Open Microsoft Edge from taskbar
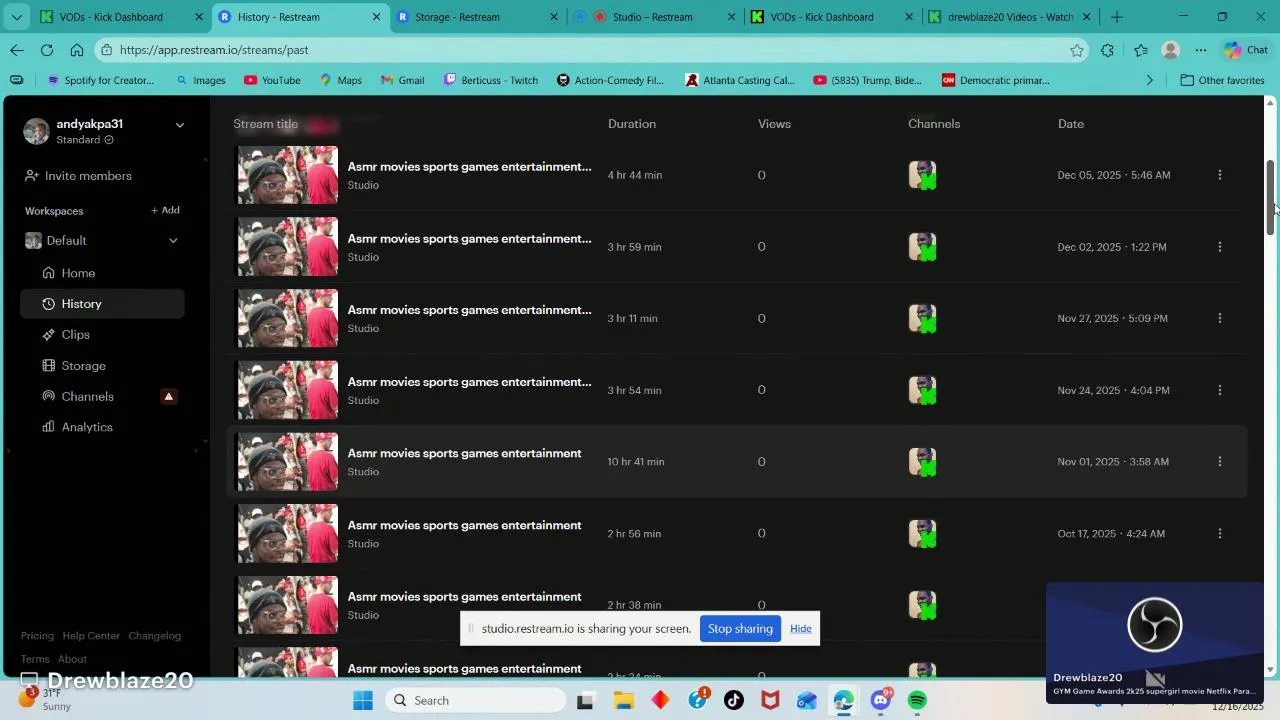This screenshot has height=720, width=1280. pos(844,700)
